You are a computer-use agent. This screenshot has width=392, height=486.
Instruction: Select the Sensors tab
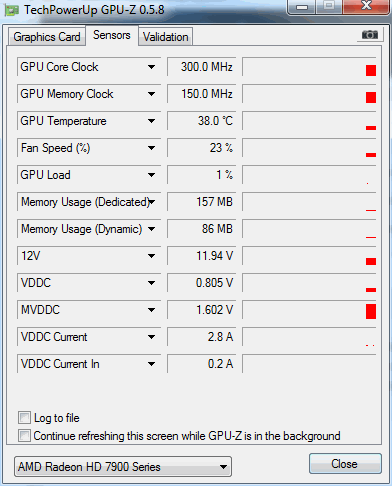coord(112,35)
